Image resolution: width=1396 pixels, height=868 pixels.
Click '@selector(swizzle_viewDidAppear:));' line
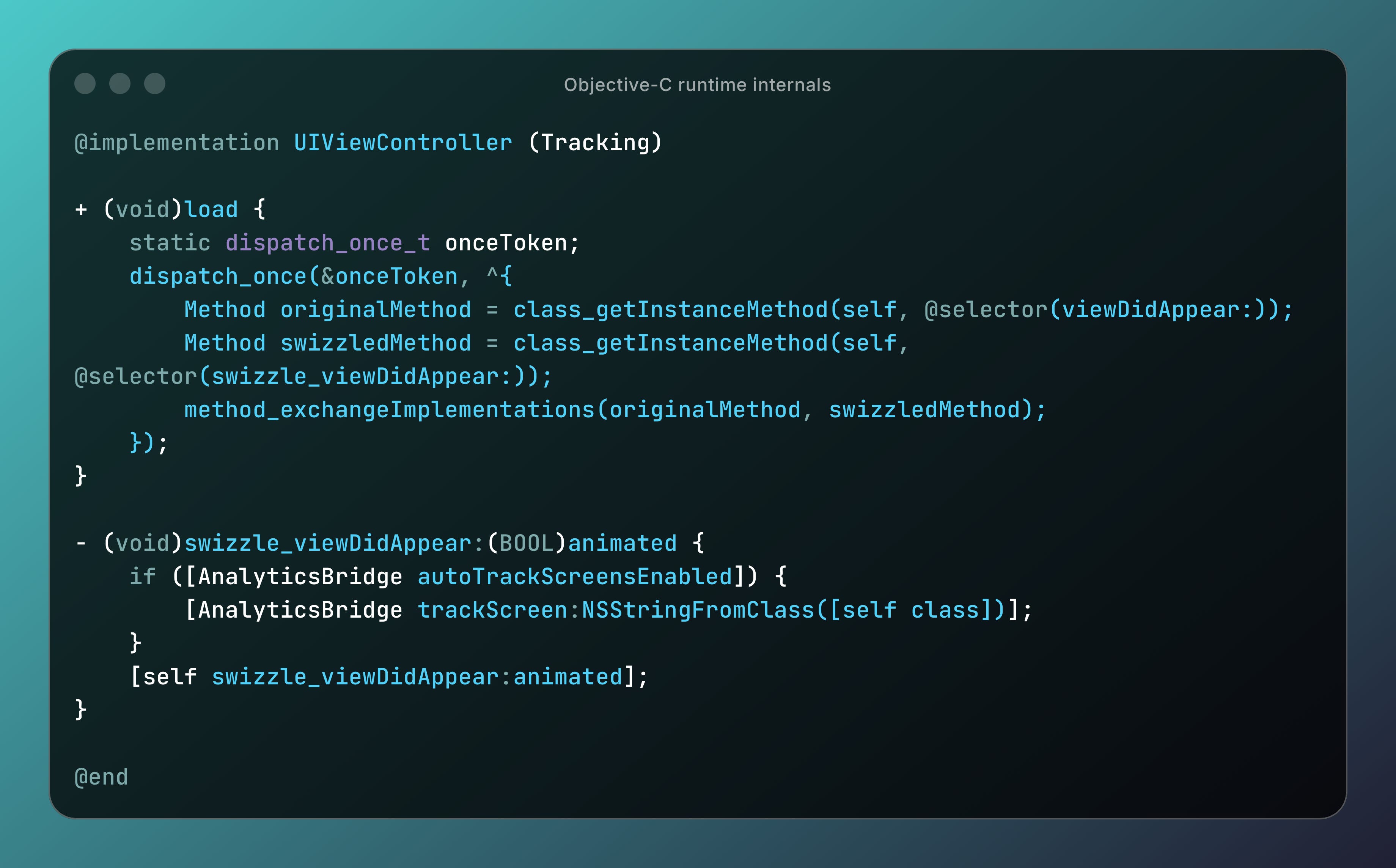(313, 377)
